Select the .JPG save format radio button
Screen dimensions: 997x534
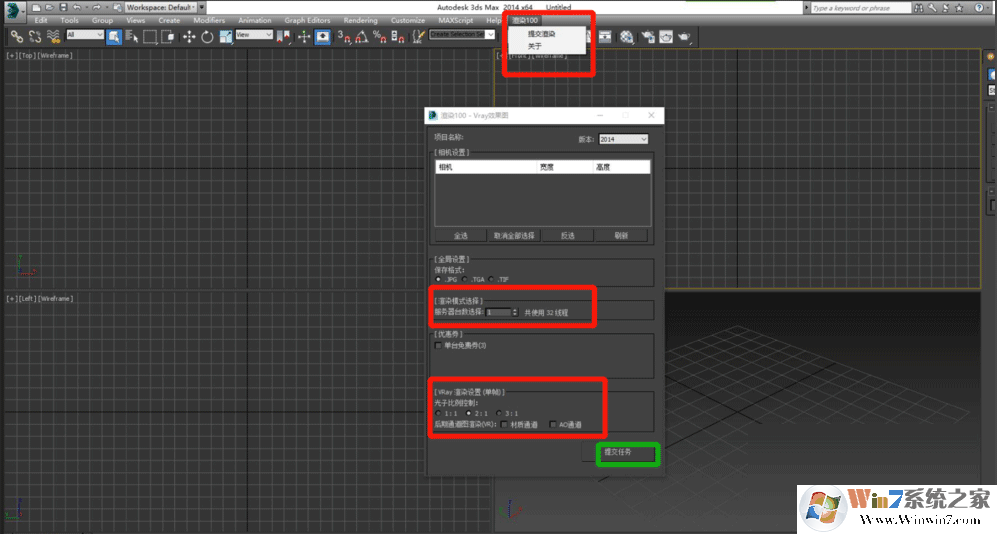pos(438,279)
